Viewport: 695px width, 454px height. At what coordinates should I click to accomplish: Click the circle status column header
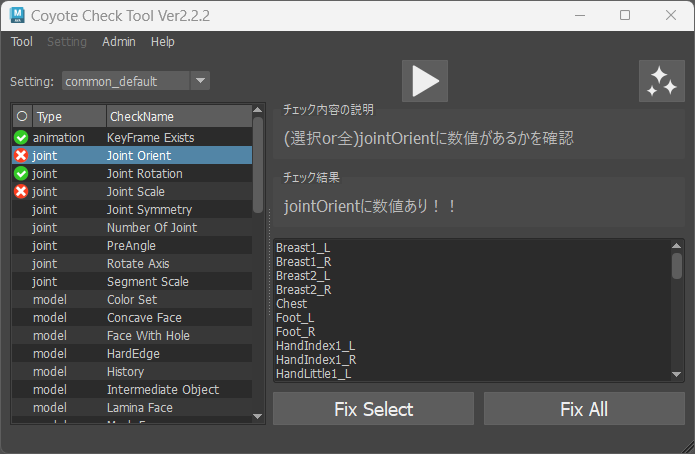coord(21,116)
